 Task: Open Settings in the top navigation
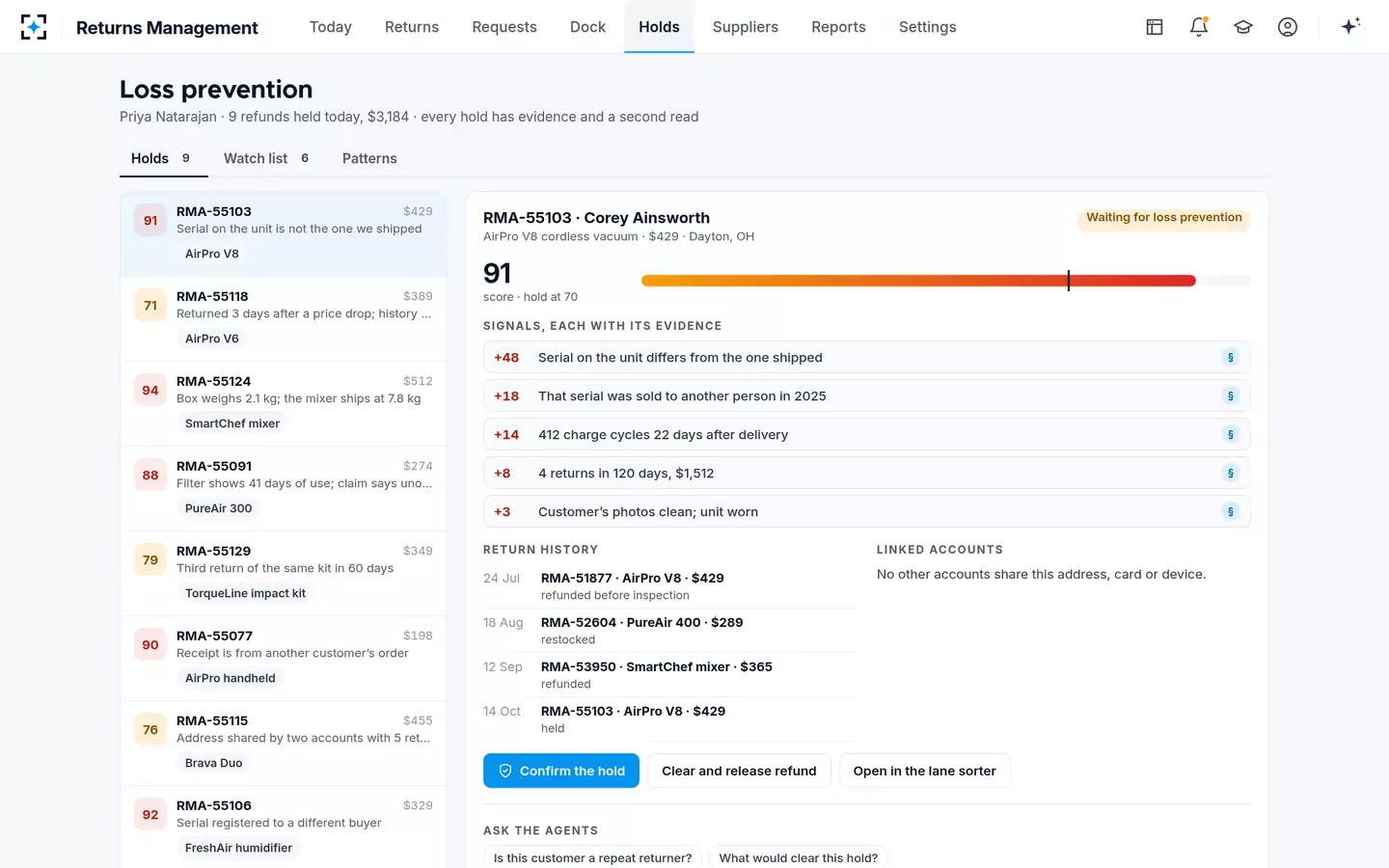coord(928,27)
